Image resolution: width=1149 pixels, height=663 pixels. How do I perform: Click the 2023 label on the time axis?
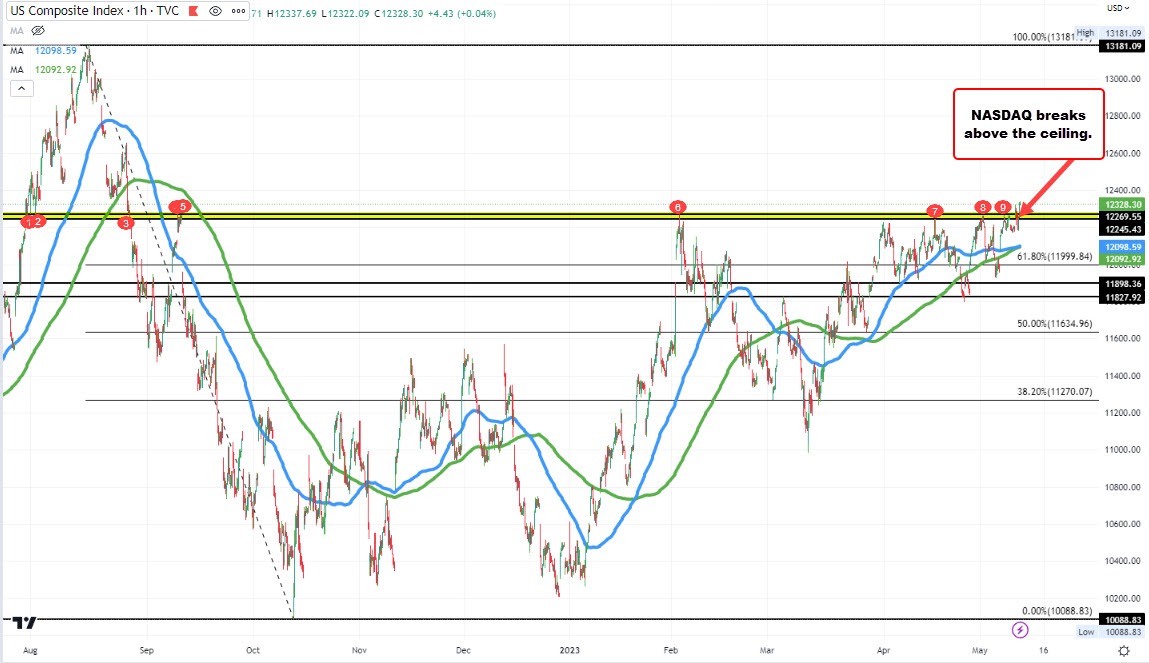pos(569,650)
